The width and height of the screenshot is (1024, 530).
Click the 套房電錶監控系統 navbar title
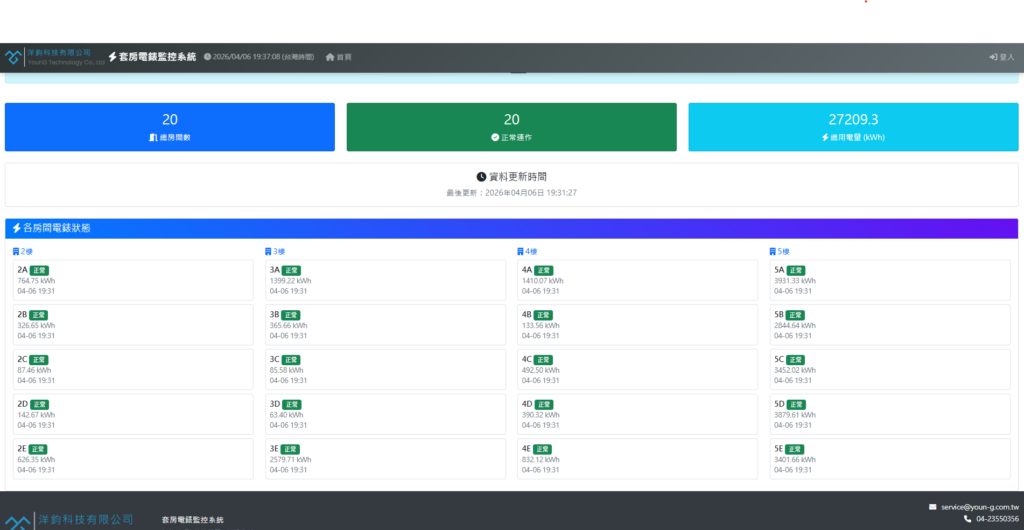[x=157, y=57]
